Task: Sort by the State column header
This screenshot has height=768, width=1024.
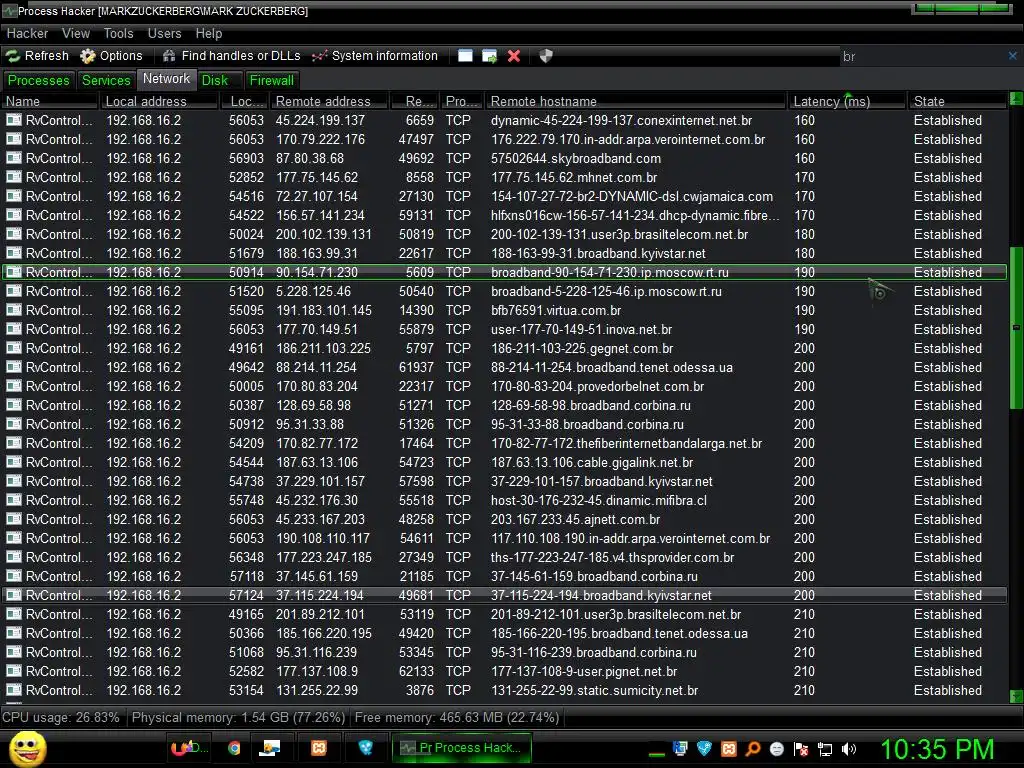Action: [957, 101]
